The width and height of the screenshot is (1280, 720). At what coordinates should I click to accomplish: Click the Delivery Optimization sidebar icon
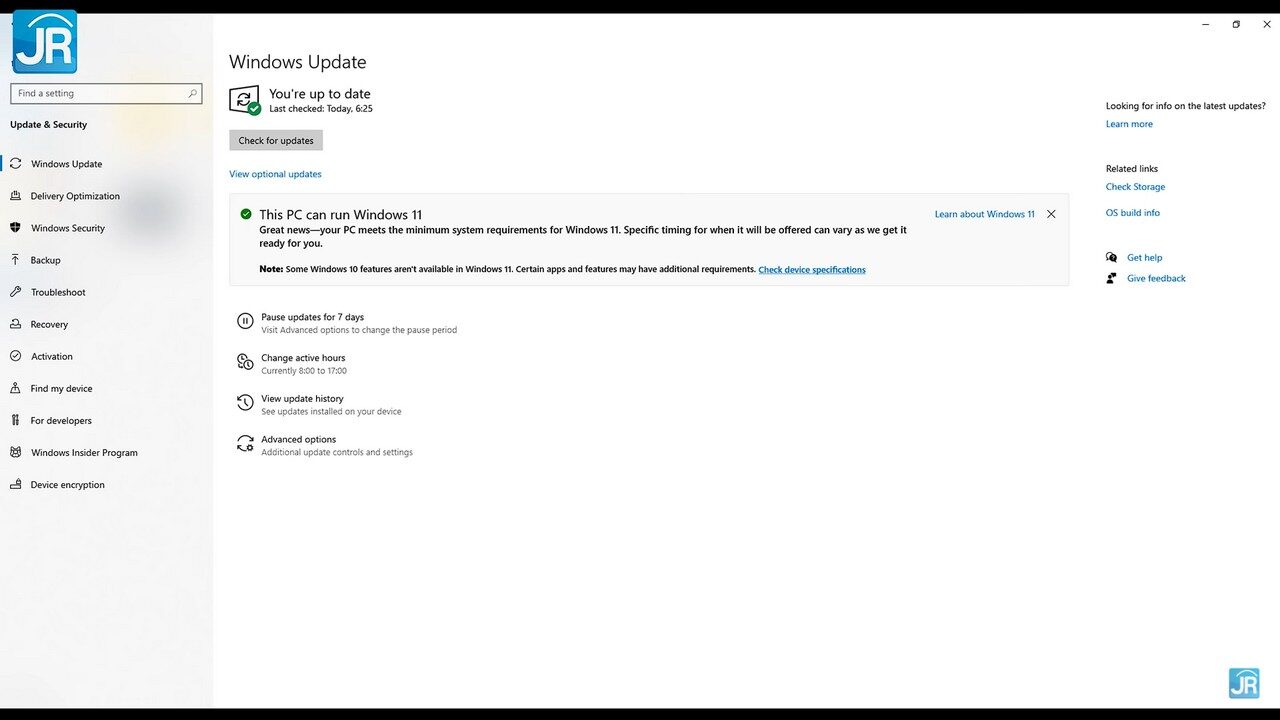(15, 196)
